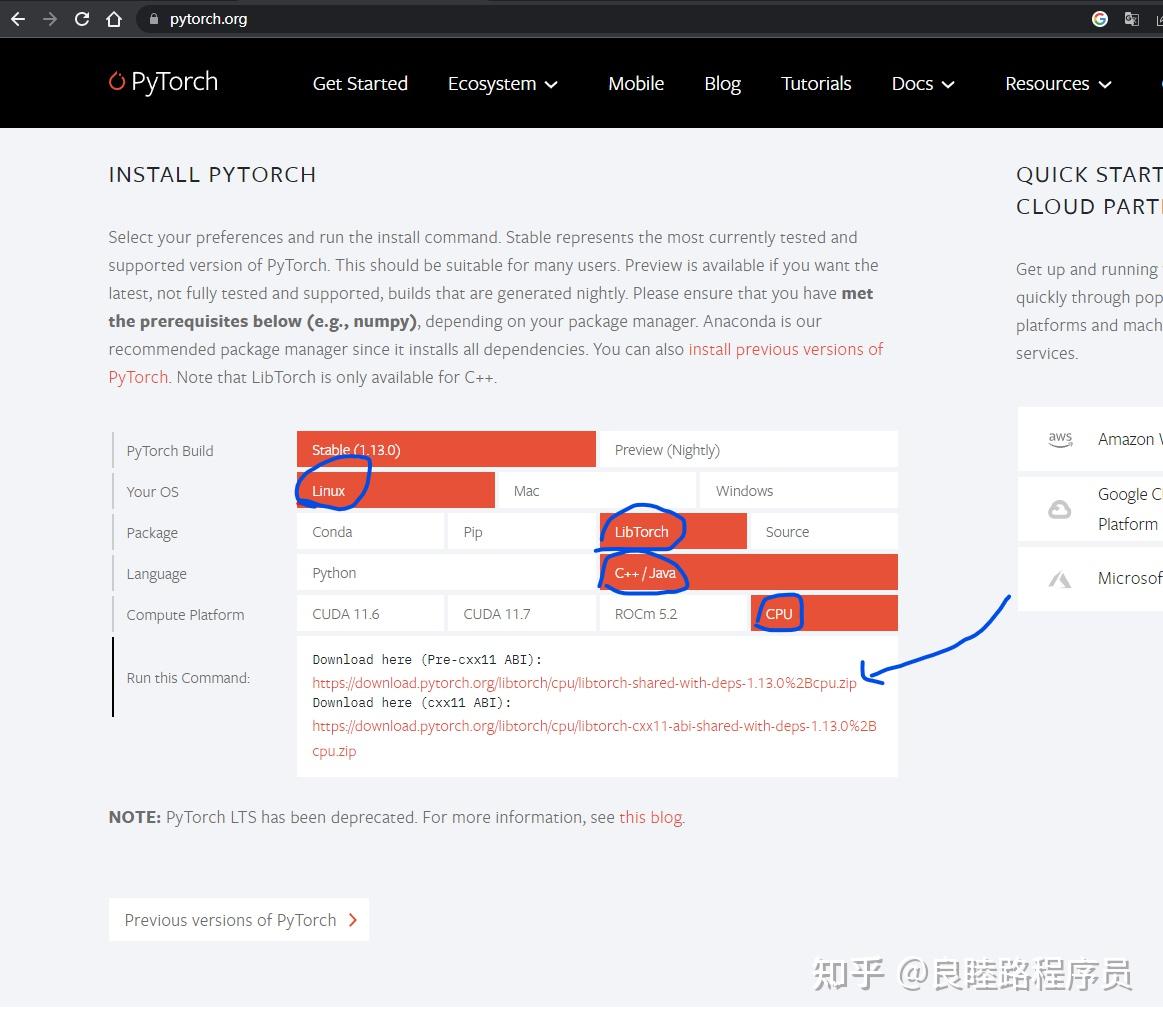Screen dimensions: 1163x1022
Task: Select the Amazon Web Services partner icon
Action: pyautogui.click(x=1060, y=438)
